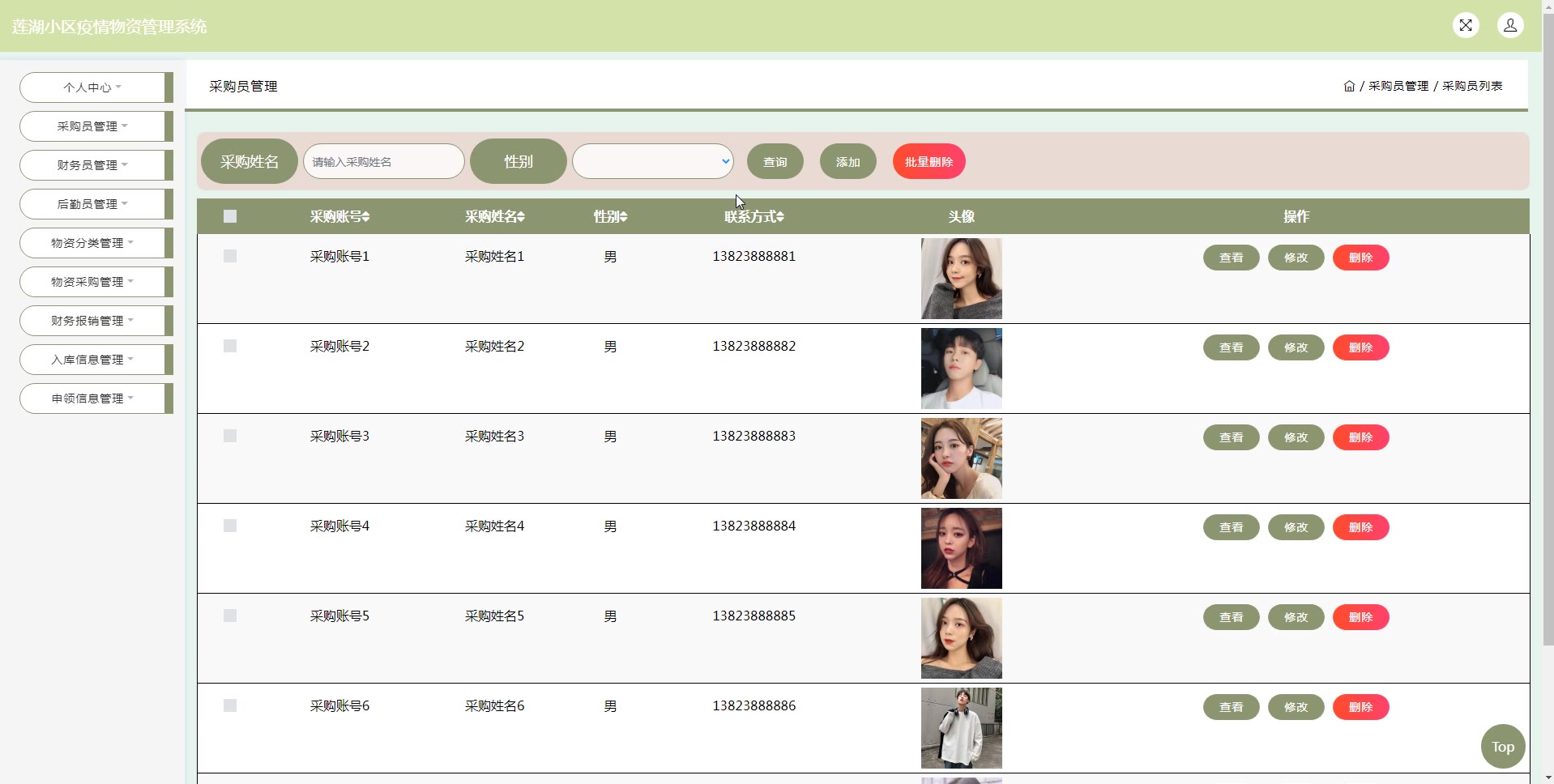View details of 采购账号1
The width and height of the screenshot is (1554, 784).
click(1232, 258)
